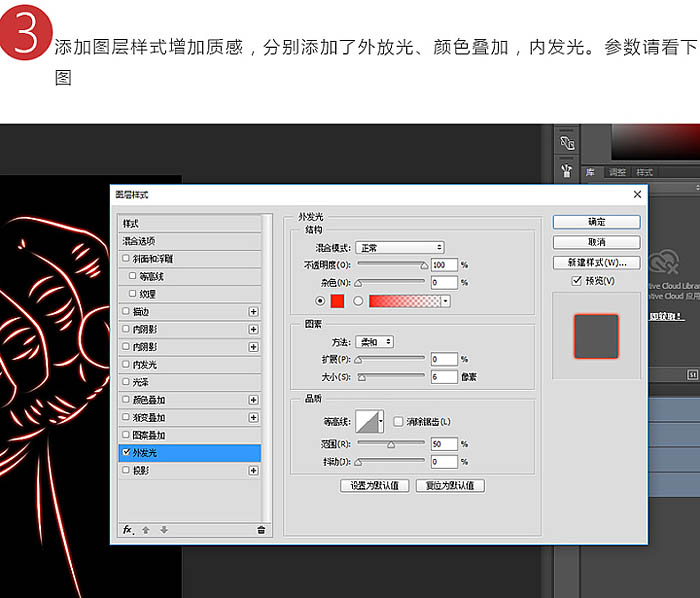Open the 方法 technique dropdown
This screenshot has height=598, width=700.
click(x=374, y=342)
